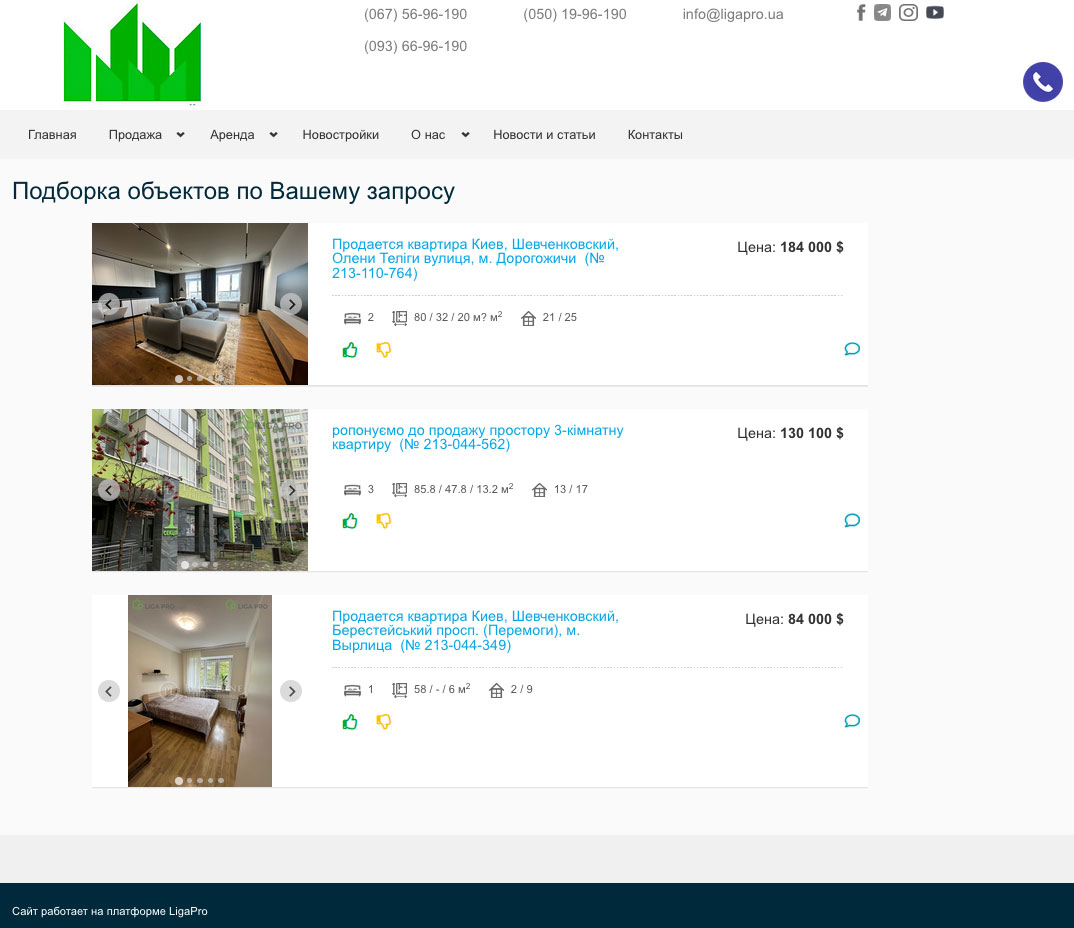This screenshot has height=928, width=1074.
Task: Click footer text Сайт работает на платформе LigaPro
Action: [110, 911]
